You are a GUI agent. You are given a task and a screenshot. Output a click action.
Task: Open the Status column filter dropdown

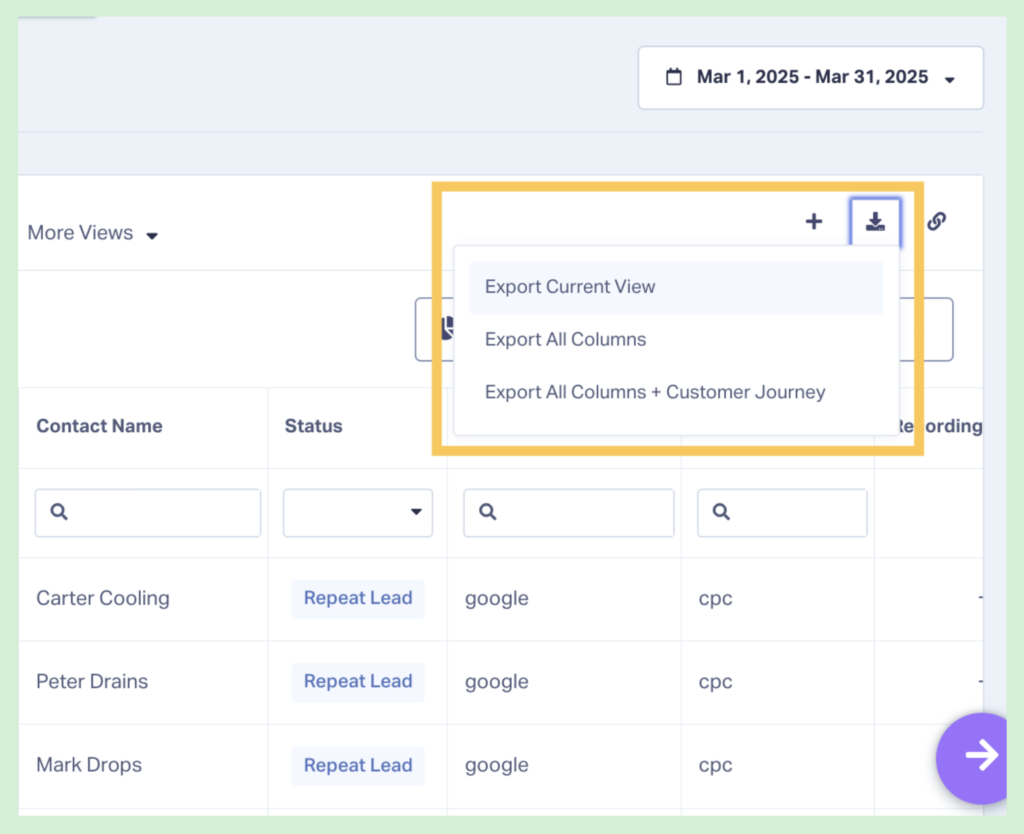pos(357,512)
